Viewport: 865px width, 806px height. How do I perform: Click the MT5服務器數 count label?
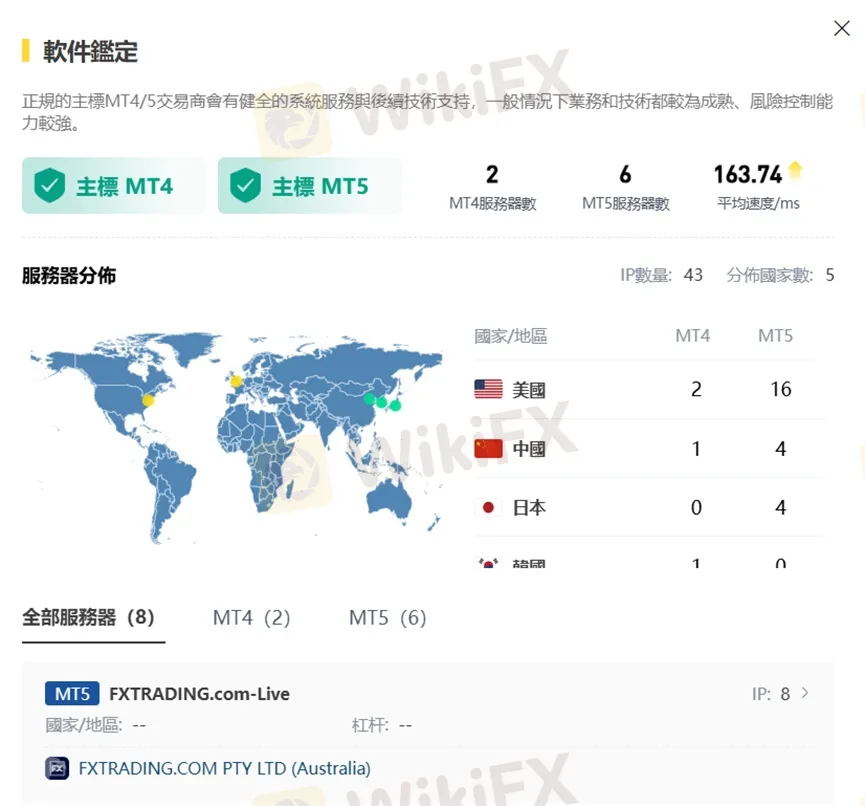click(x=626, y=204)
